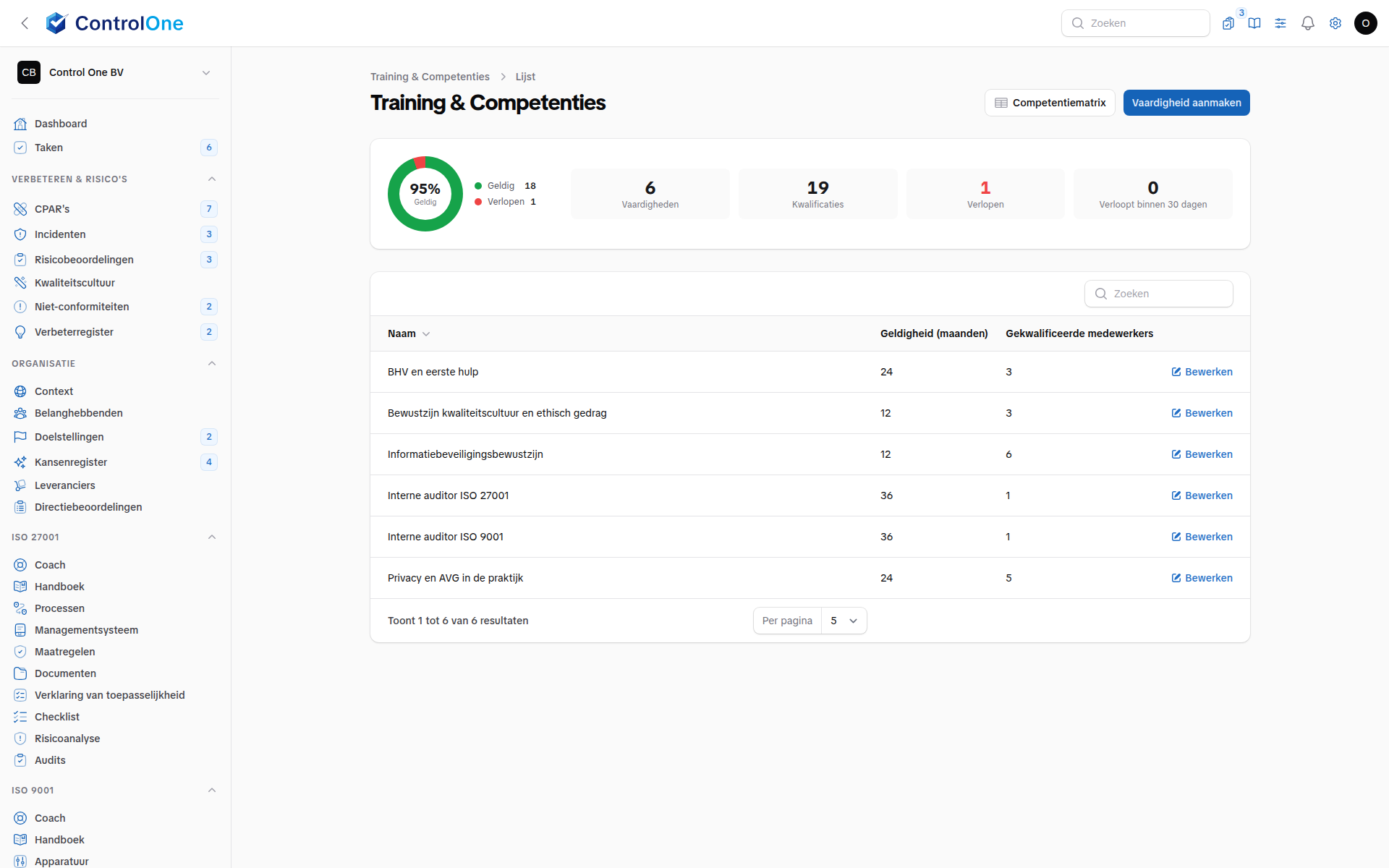Click the Training & Competenties breadcrumb link
The image size is (1389, 868).
(x=430, y=77)
